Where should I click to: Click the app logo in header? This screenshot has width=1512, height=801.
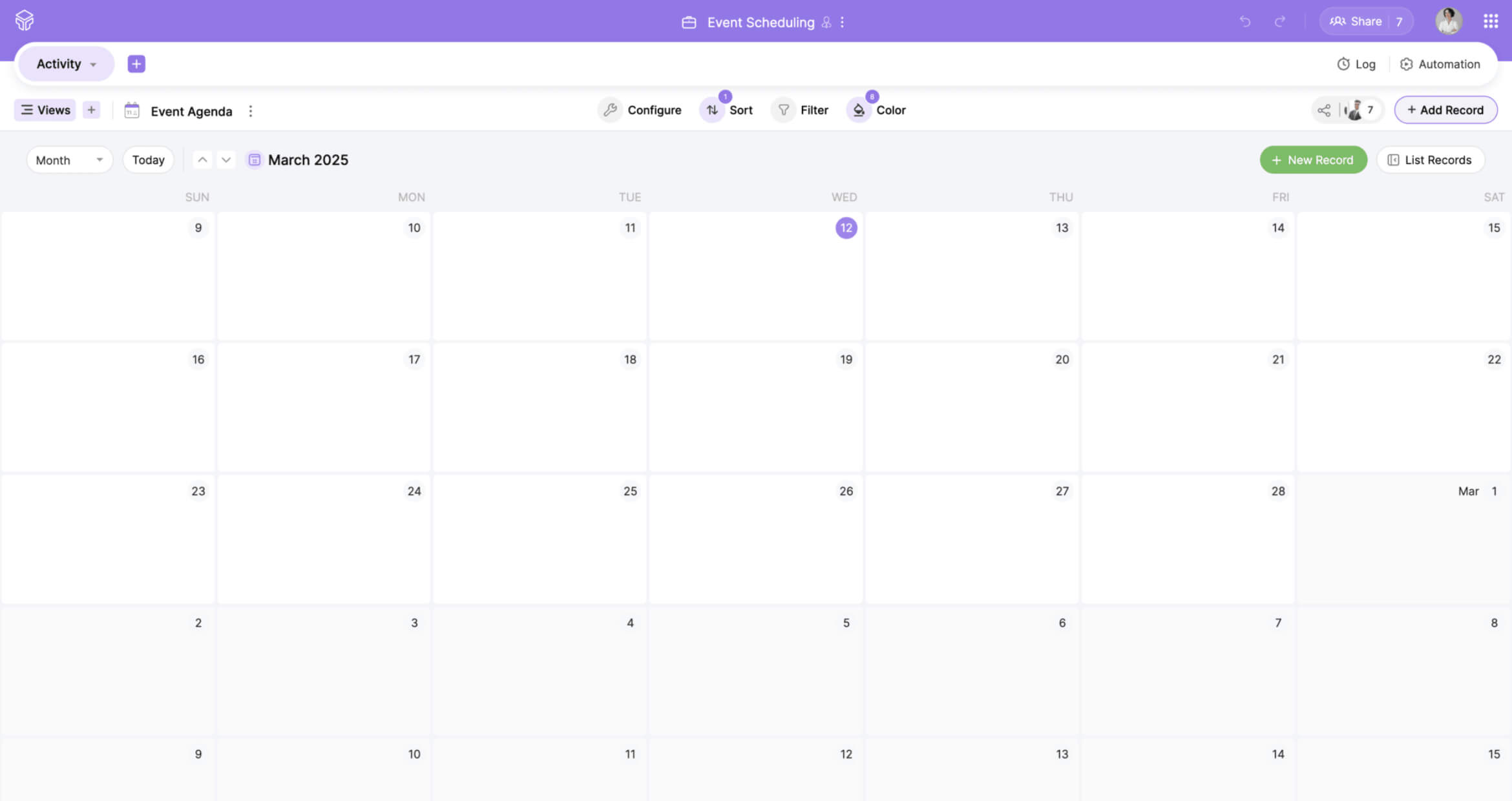tap(25, 21)
